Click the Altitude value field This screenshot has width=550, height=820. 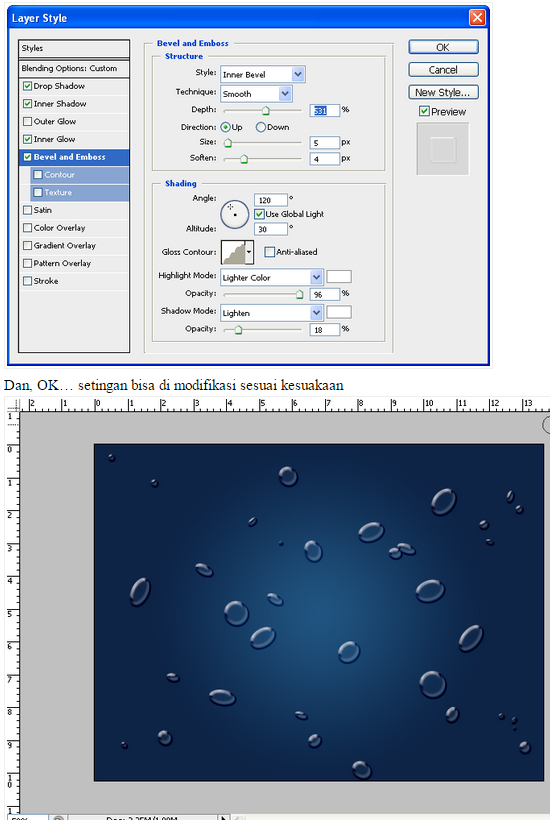point(271,229)
